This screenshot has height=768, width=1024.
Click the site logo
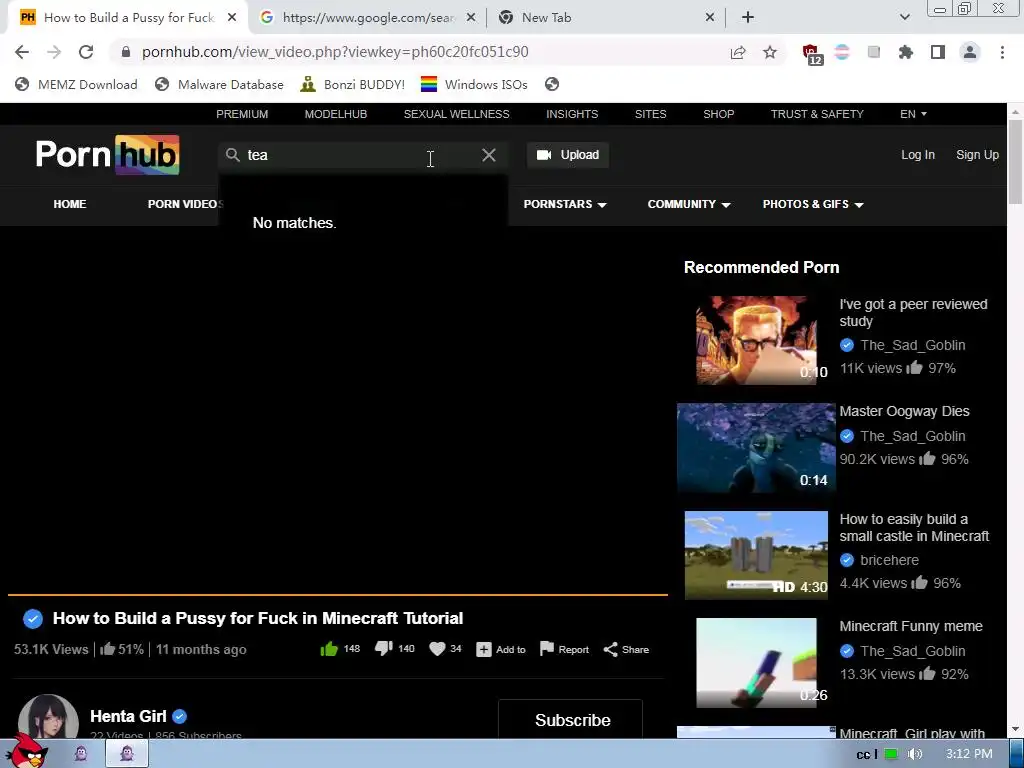coord(108,155)
